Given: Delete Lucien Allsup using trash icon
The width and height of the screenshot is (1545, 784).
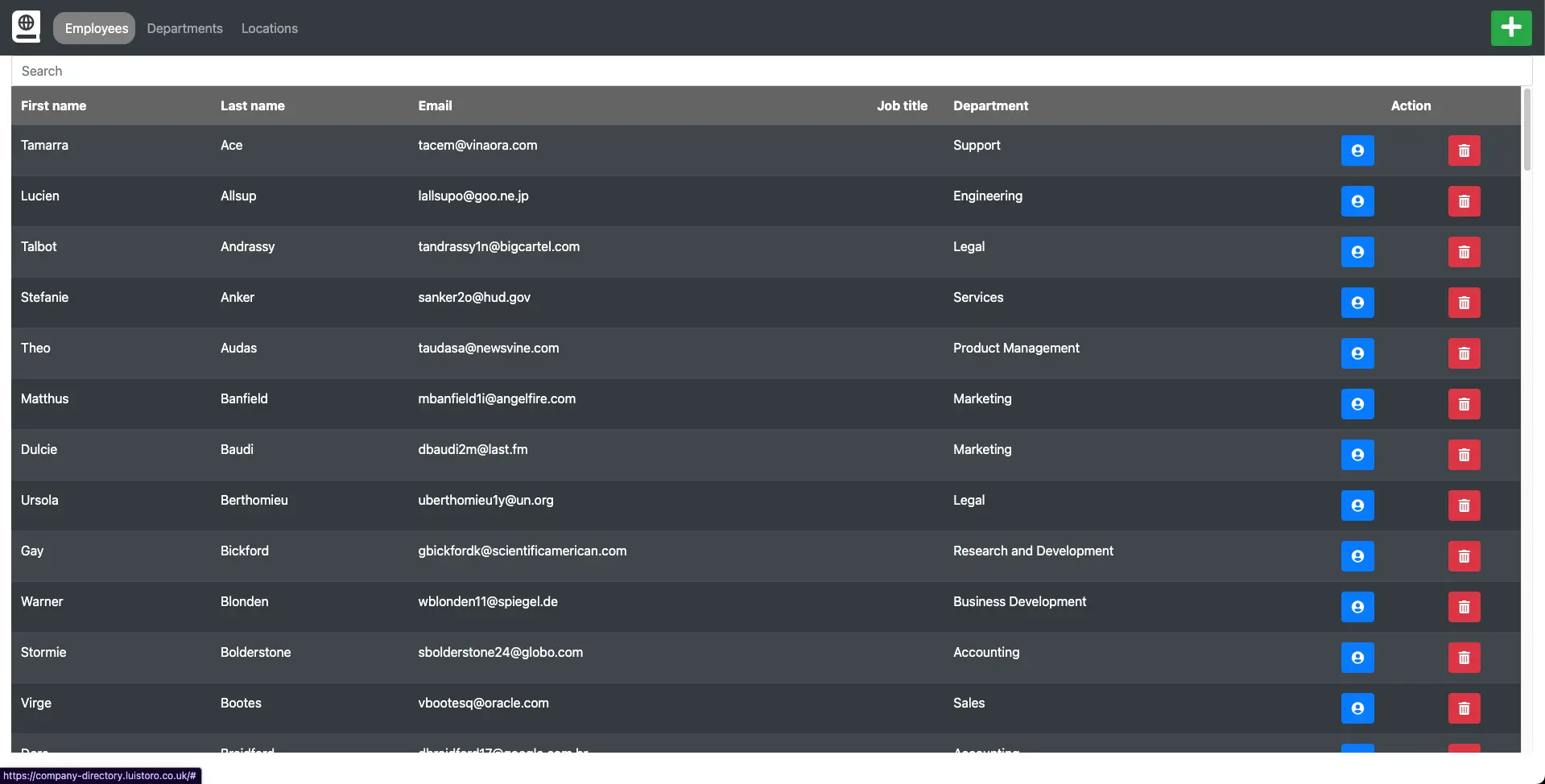Looking at the screenshot, I should [x=1463, y=201].
